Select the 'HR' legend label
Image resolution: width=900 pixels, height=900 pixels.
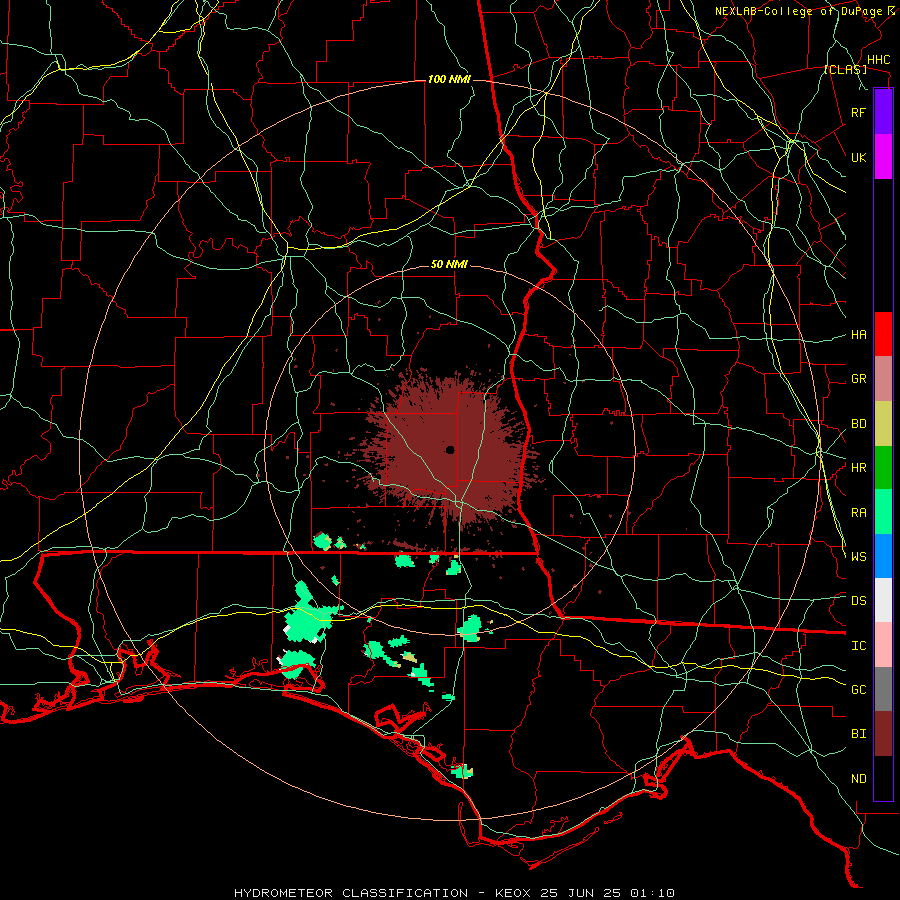pos(858,468)
